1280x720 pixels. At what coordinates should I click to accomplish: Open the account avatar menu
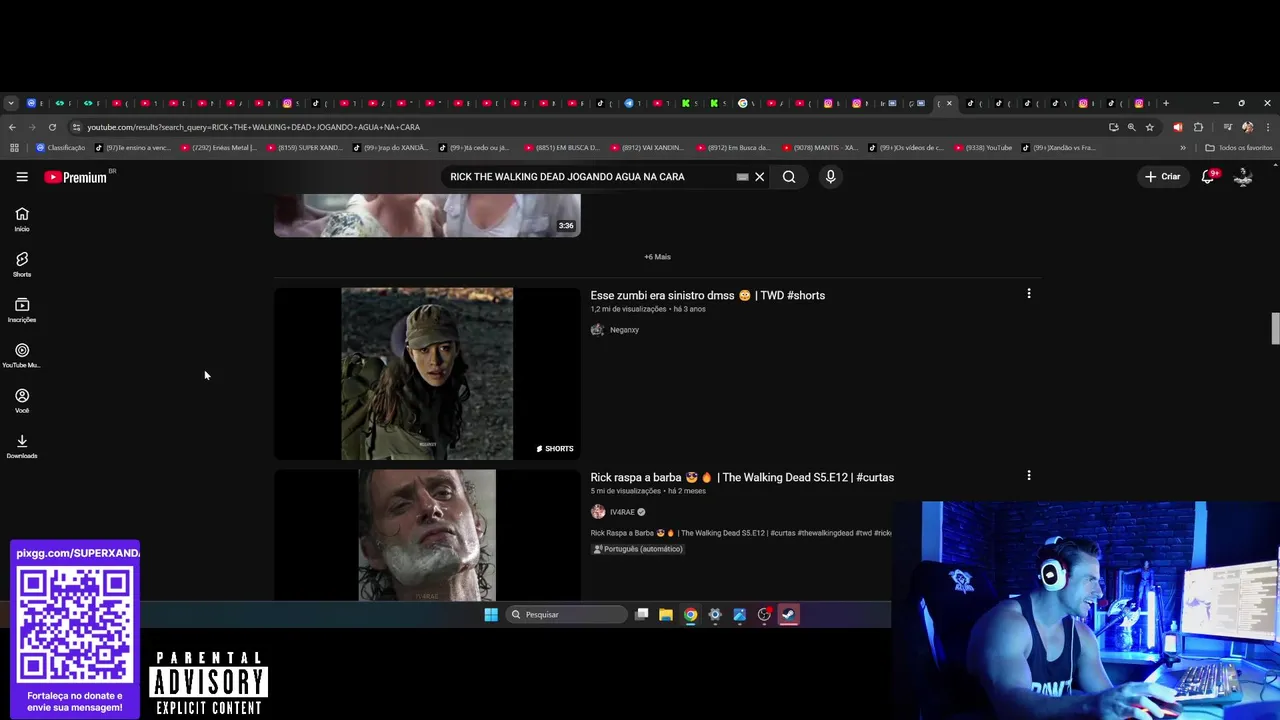point(1243,177)
